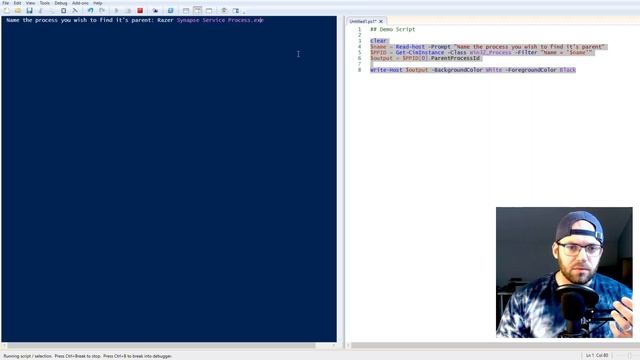Screen dimensions: 640x360
Task: Click 'ParentProcessId' on line 6
Action: [456, 58]
